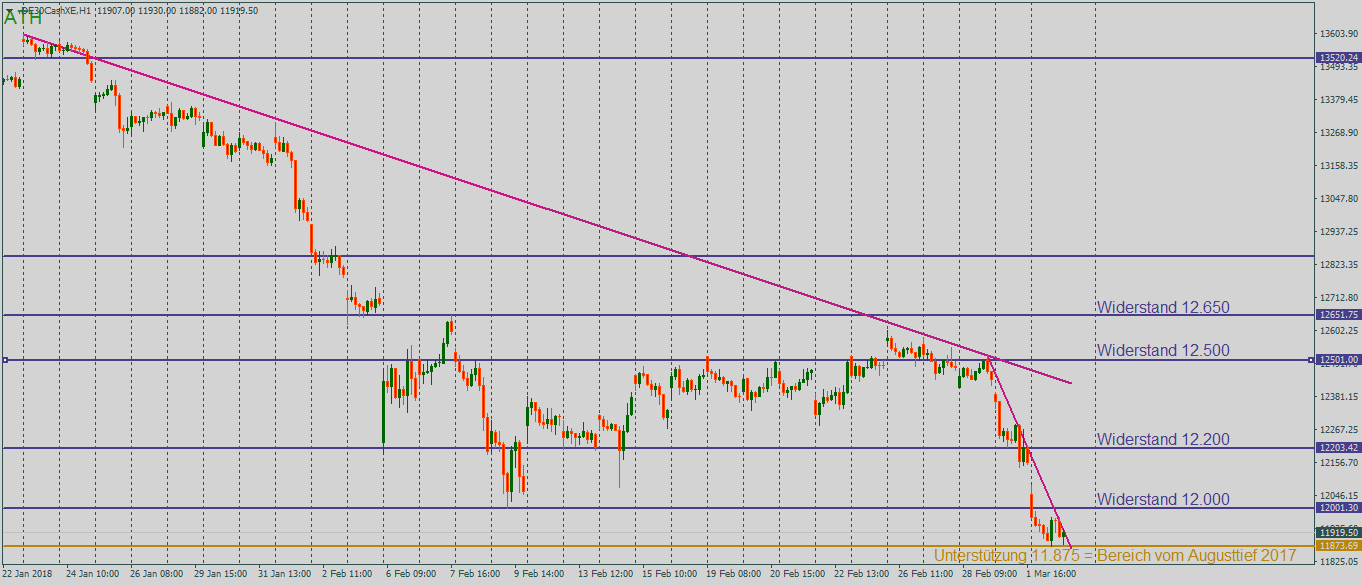Viewport: 1362px width, 585px height.
Task: Click the 13520.24 price tag
Action: coord(1338,58)
